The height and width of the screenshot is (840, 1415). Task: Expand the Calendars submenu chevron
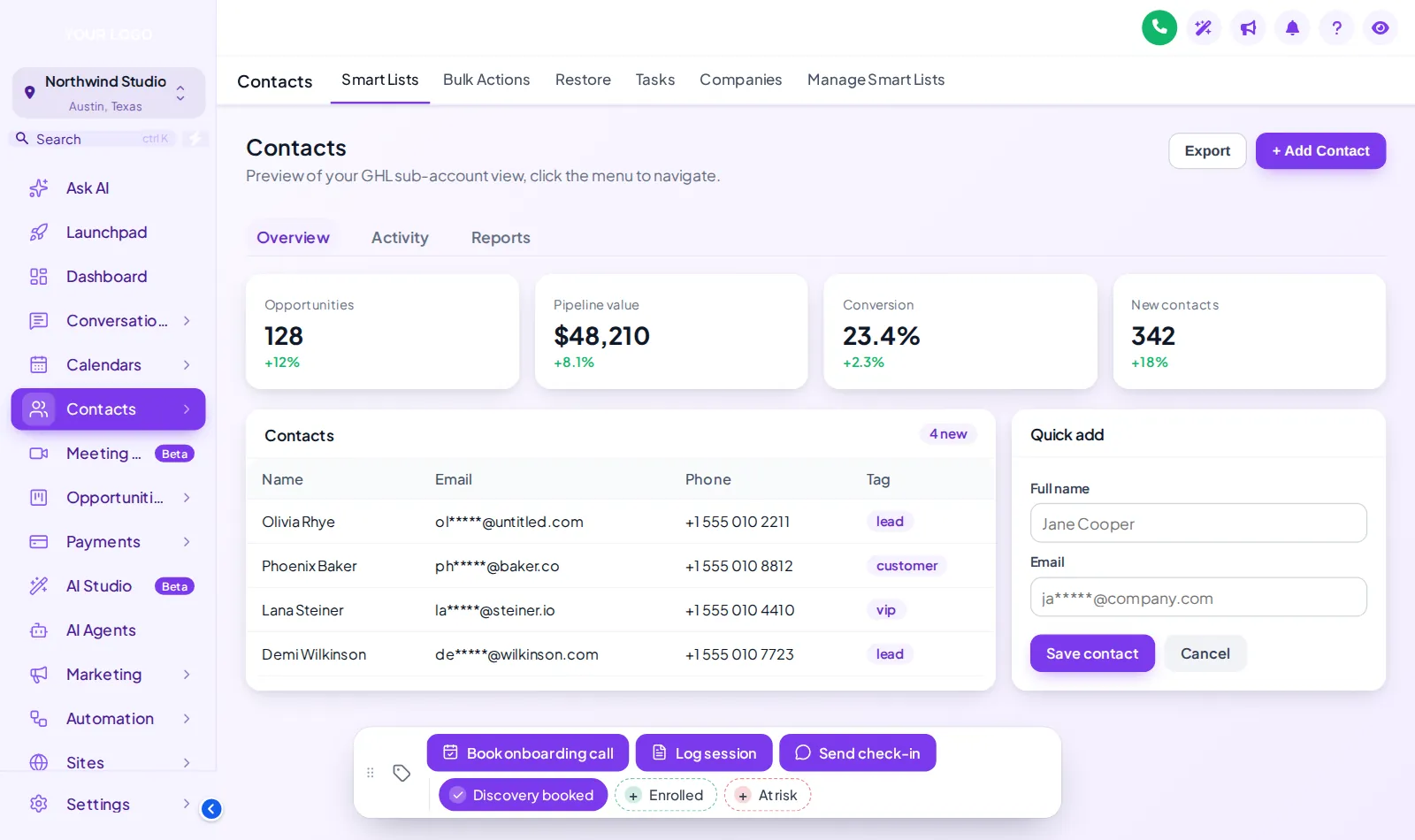pyautogui.click(x=187, y=365)
